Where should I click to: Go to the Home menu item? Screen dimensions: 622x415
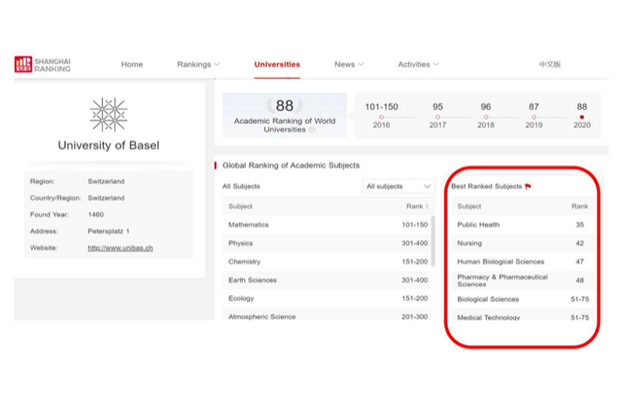click(x=132, y=64)
